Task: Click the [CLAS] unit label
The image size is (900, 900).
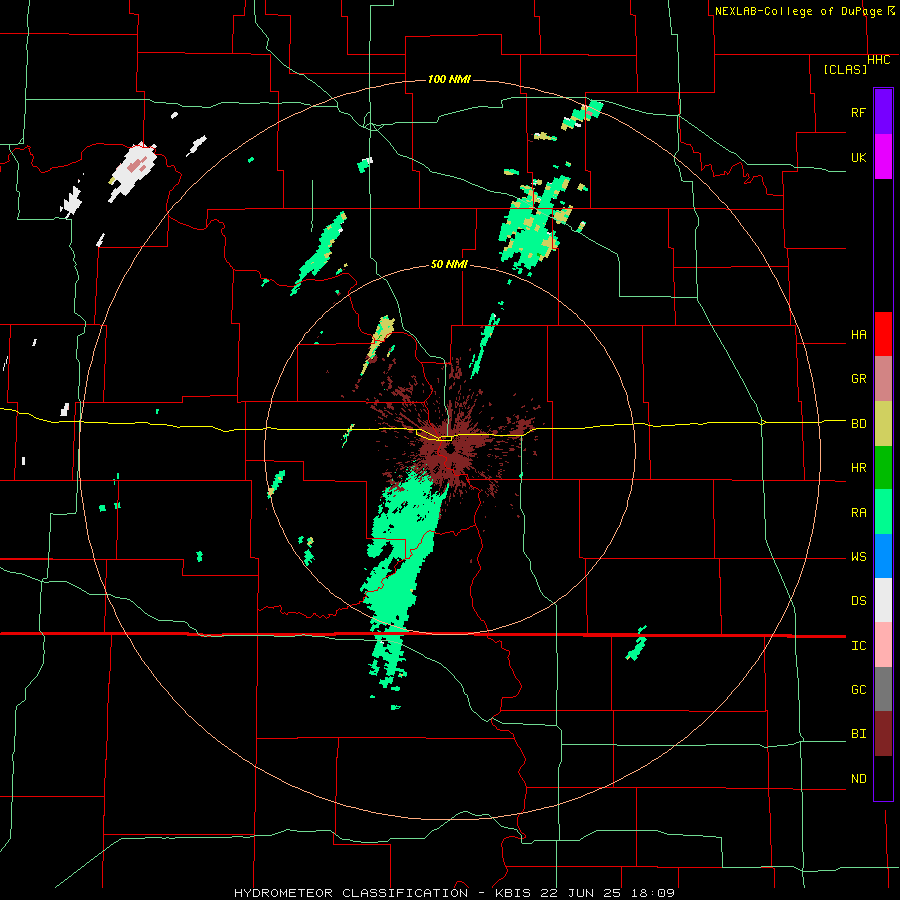Action: [845, 70]
